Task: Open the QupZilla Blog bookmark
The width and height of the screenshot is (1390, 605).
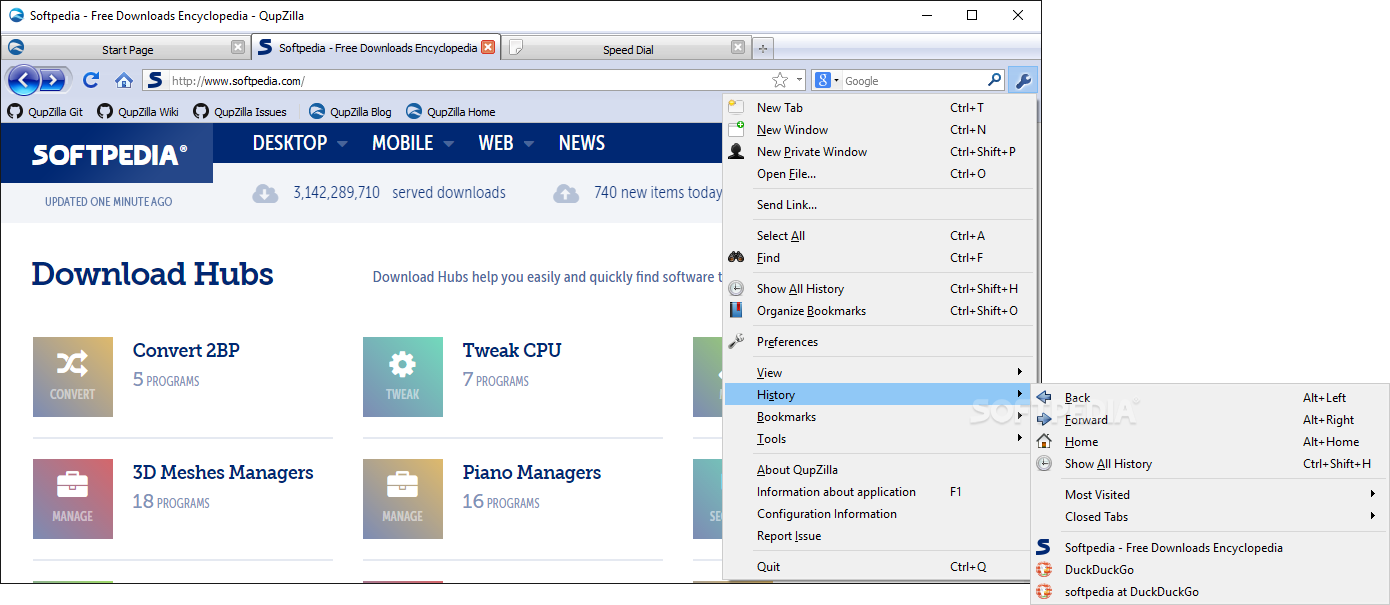Action: (350, 112)
